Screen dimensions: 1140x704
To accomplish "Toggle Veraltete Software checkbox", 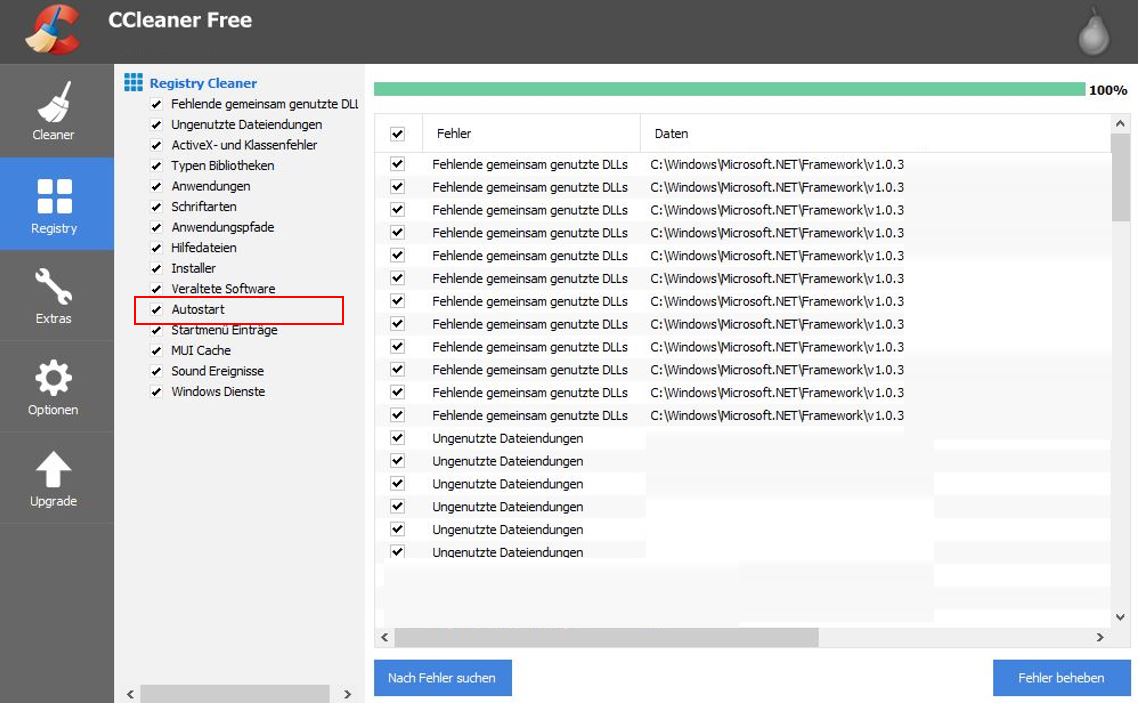I will tap(156, 289).
